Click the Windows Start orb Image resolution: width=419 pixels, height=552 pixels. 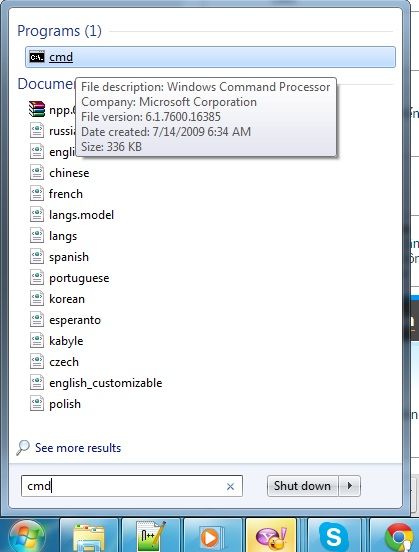(x=27, y=536)
